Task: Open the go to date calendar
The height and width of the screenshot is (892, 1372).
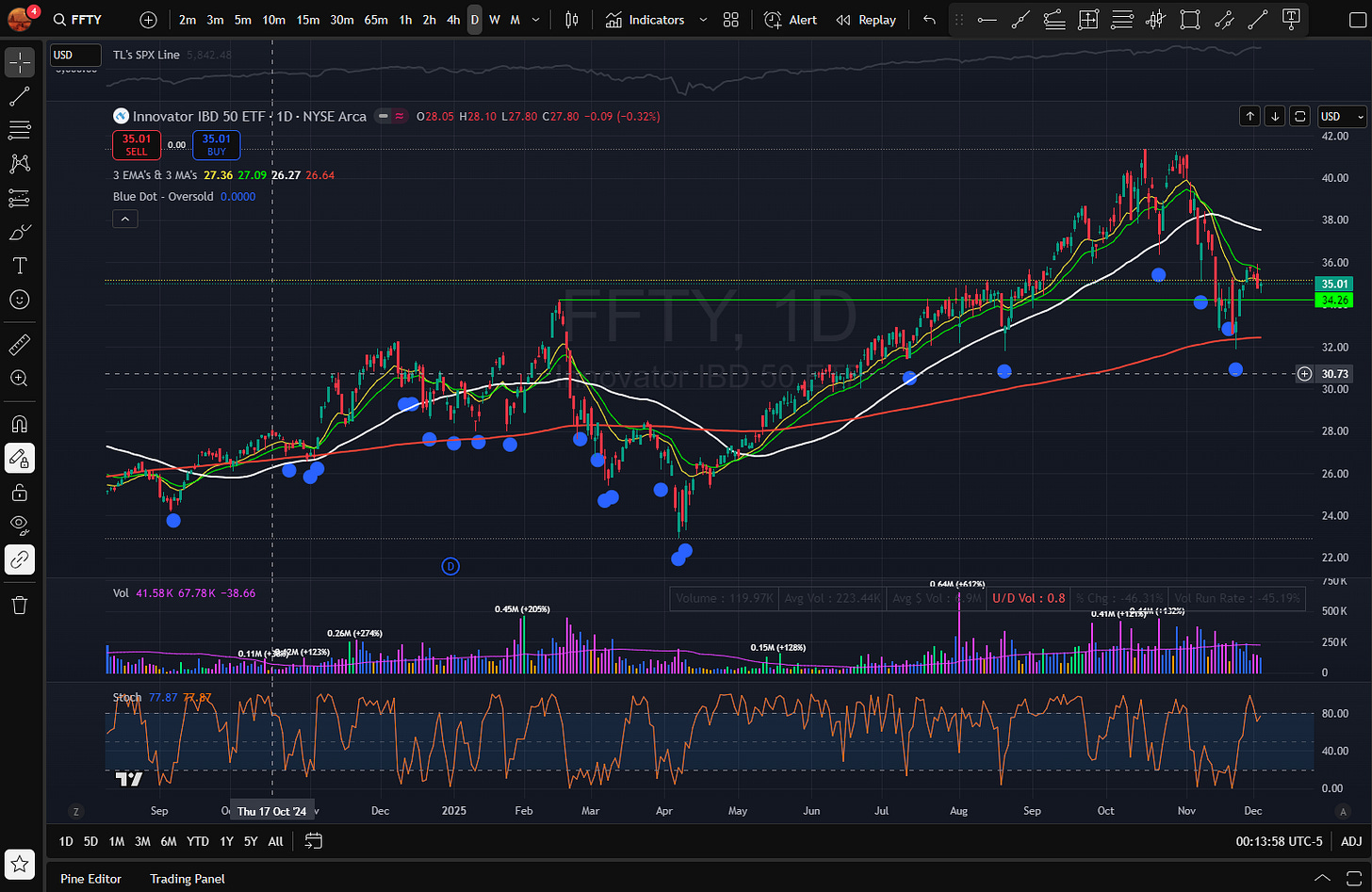Action: (314, 841)
